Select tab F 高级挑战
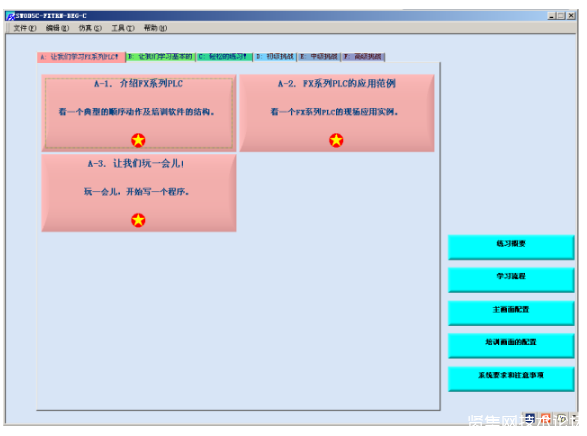This screenshot has width=587, height=436. [363, 57]
